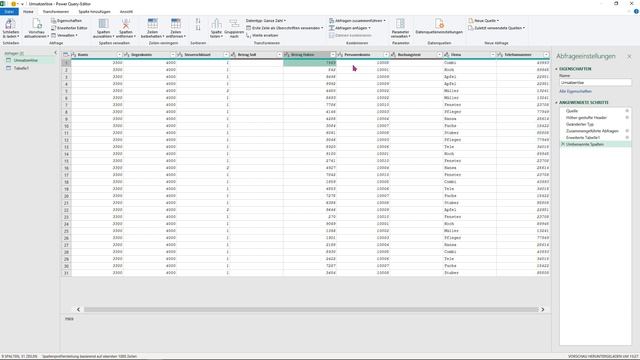Click the Spalten entfernen icon
Viewport: 640px width, 360px height.
point(126,24)
